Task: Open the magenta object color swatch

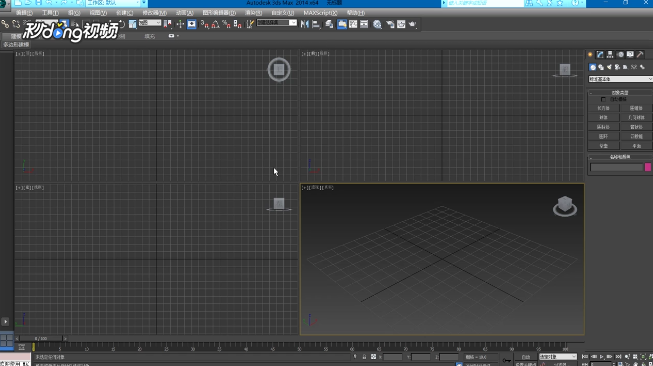Action: tap(648, 167)
